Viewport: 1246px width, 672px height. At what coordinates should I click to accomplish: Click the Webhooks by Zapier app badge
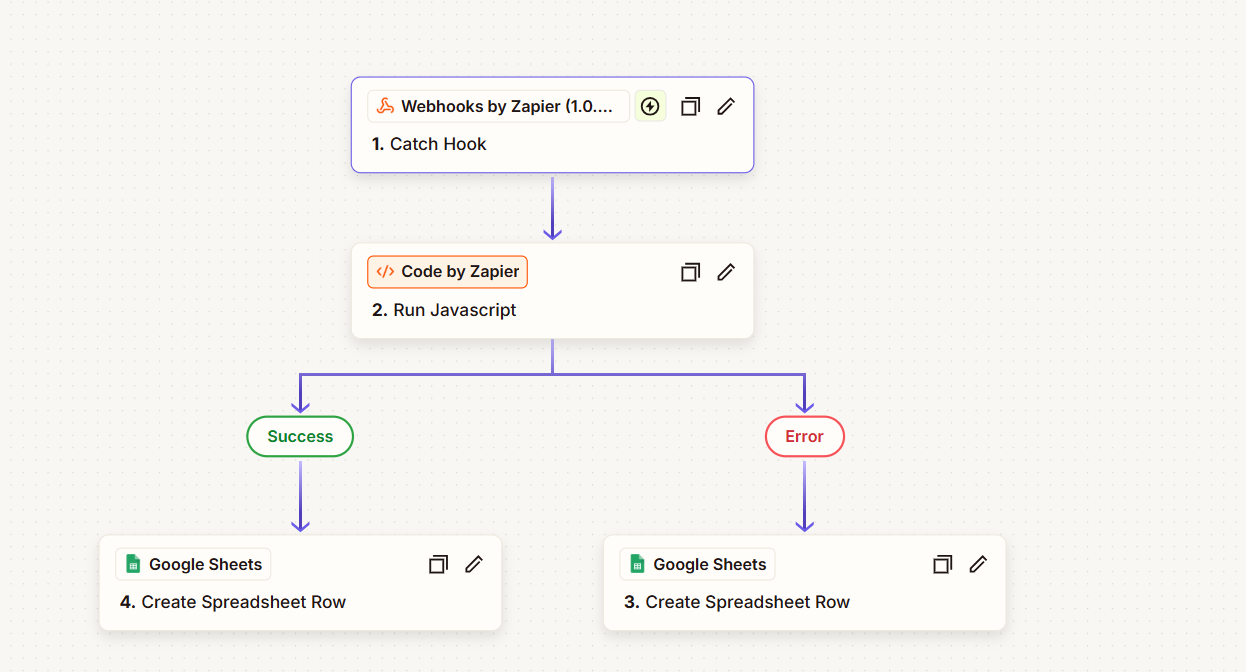(498, 106)
